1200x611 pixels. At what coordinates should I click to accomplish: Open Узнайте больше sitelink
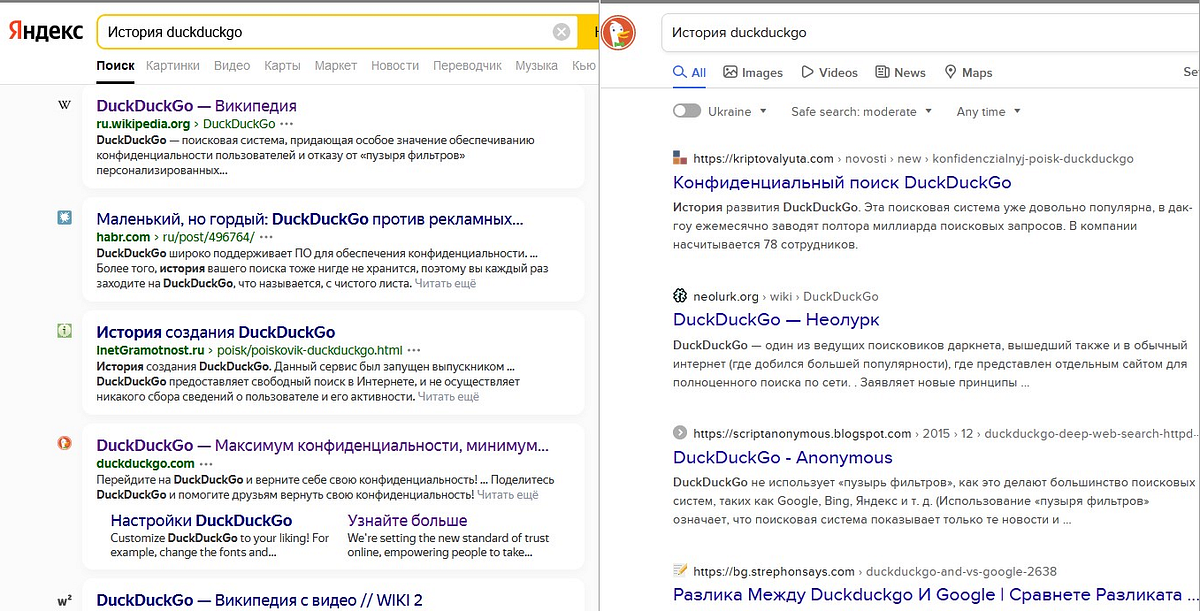pos(407,520)
